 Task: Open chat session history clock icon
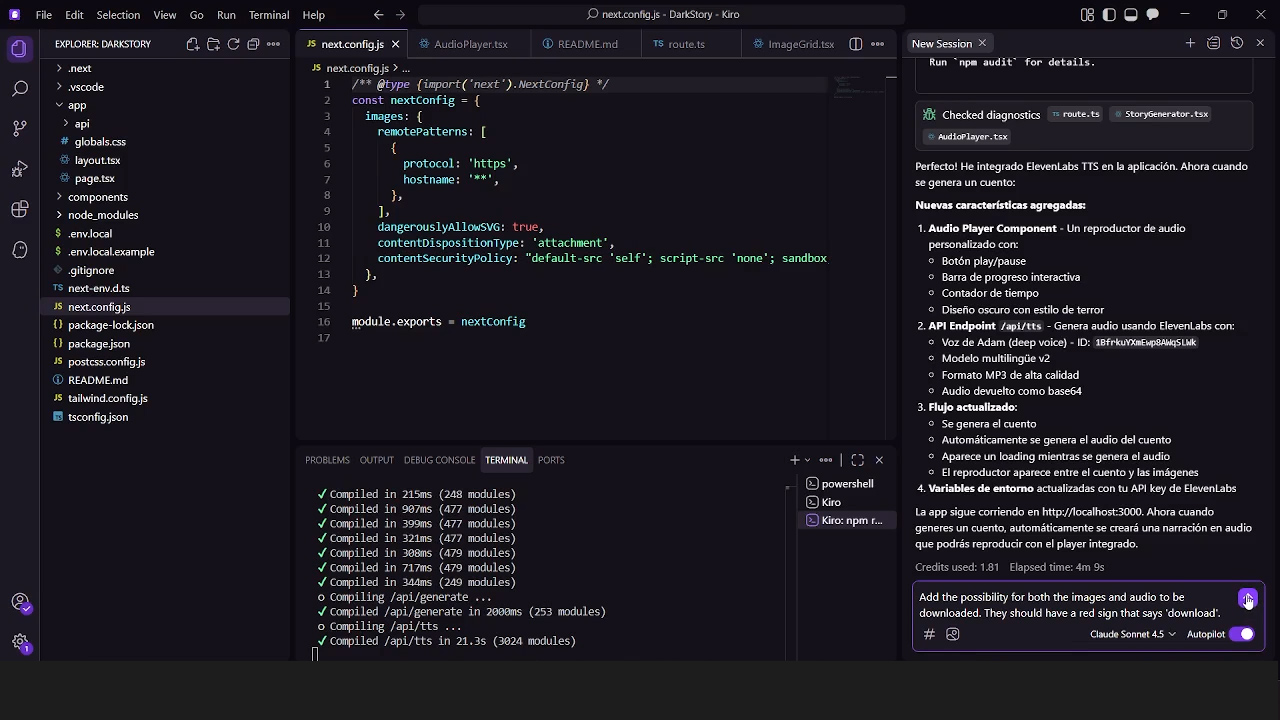(x=1237, y=44)
